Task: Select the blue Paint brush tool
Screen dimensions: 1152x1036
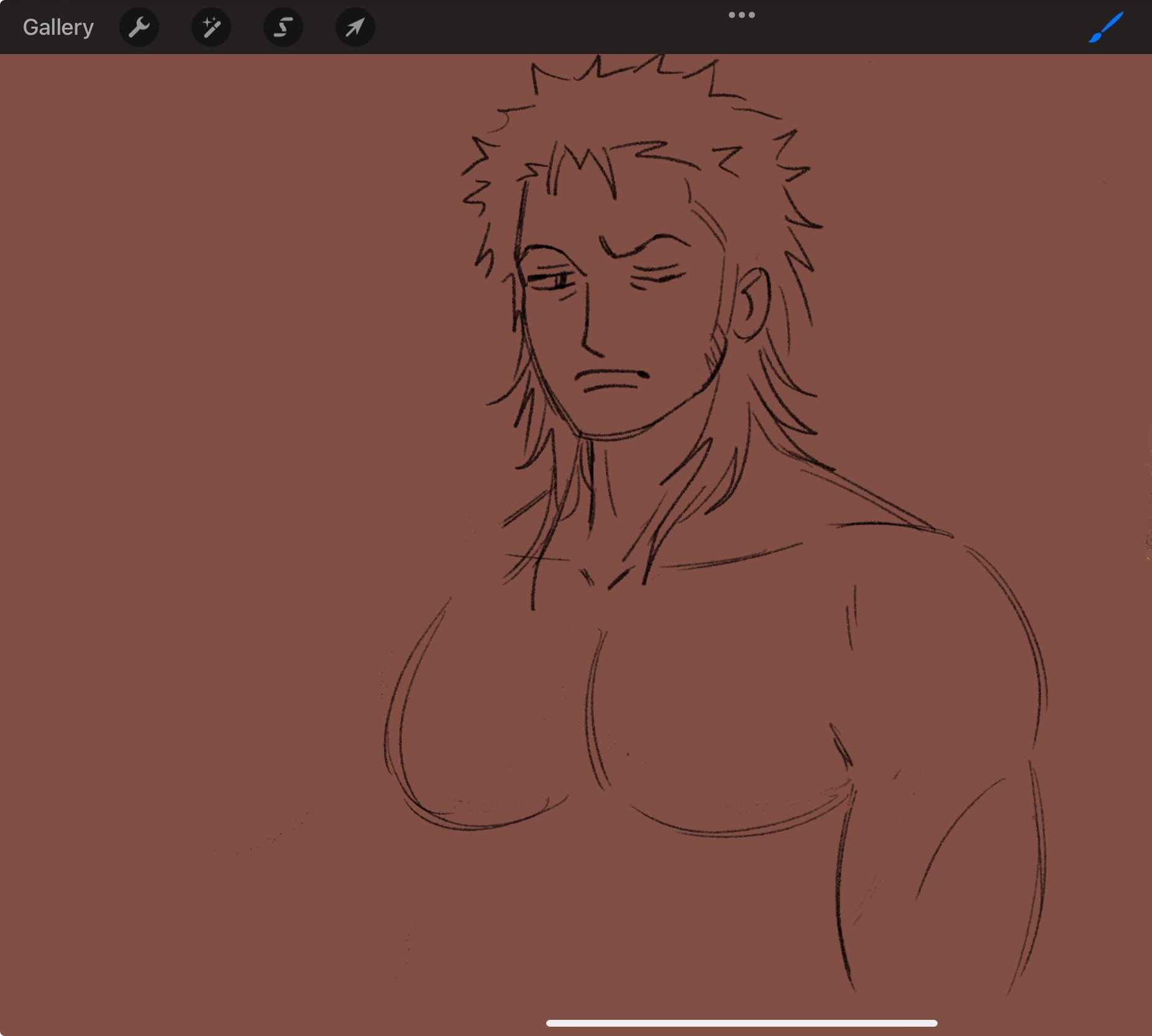Action: tap(1105, 27)
